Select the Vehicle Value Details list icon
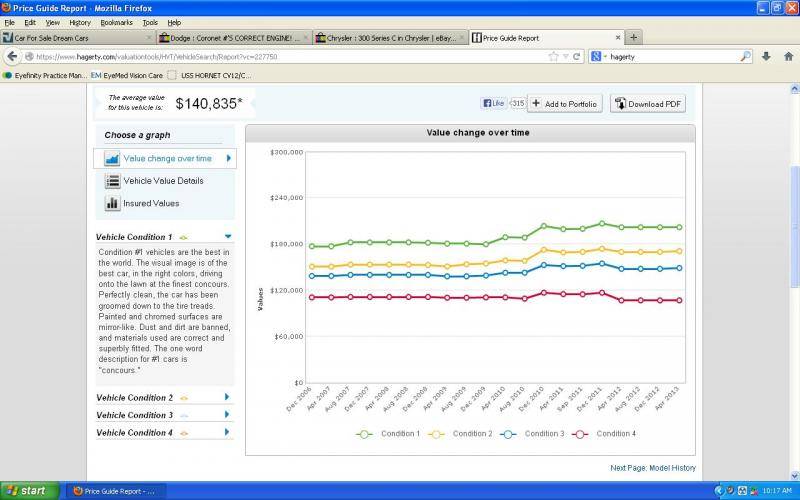 [113, 181]
